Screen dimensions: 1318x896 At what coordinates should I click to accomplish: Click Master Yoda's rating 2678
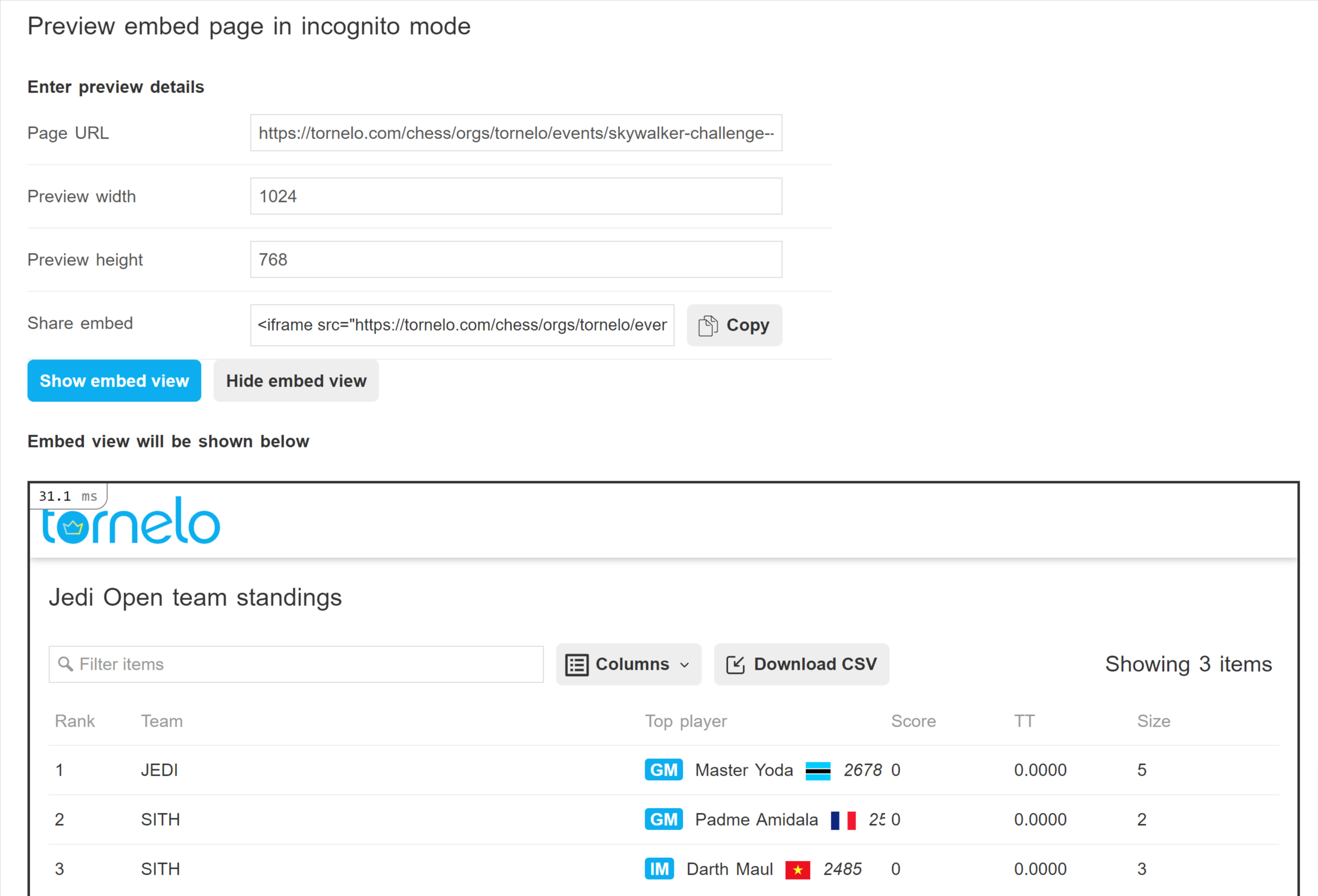pyautogui.click(x=862, y=770)
